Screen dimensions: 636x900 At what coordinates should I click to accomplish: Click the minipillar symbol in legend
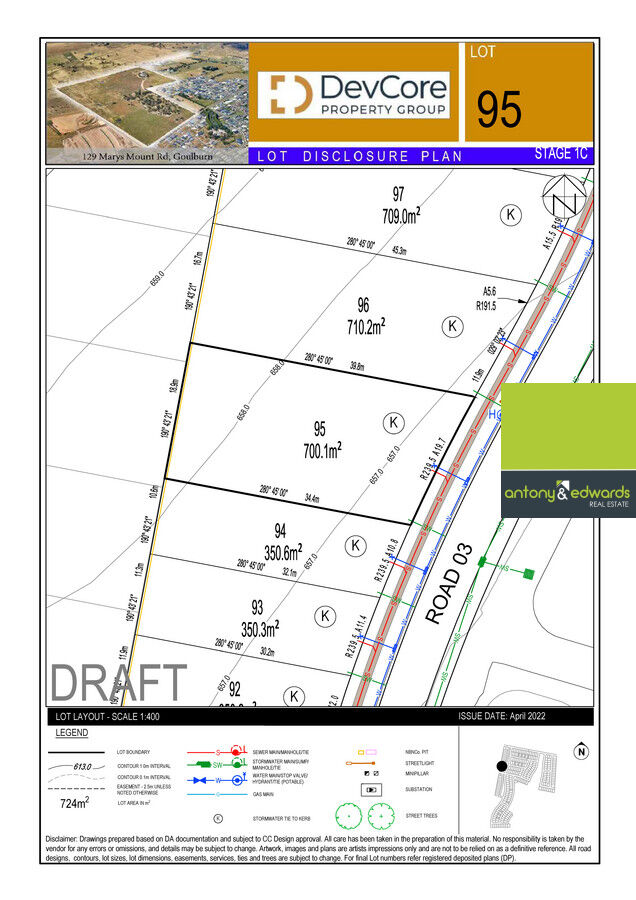coord(371,774)
